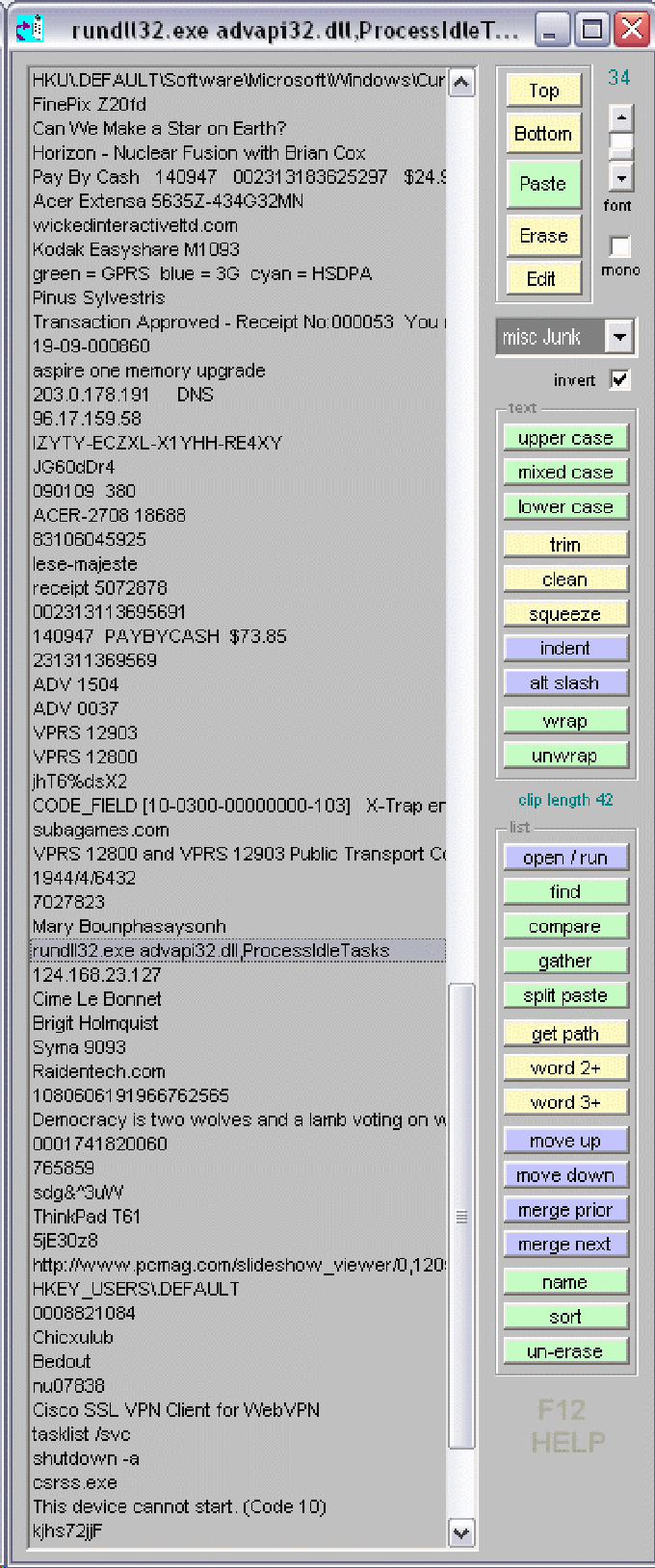Click the Erase button
The height and width of the screenshot is (1568, 655).
pos(543,236)
